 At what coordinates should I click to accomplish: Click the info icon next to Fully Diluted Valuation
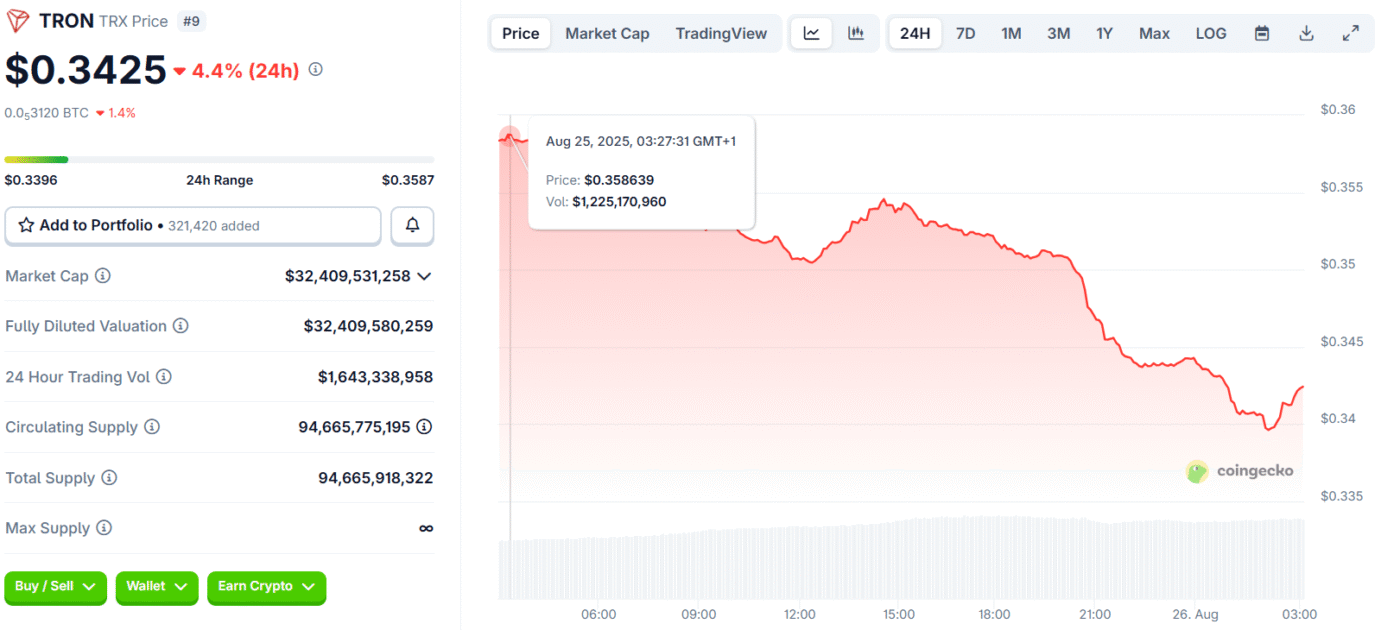pos(180,326)
